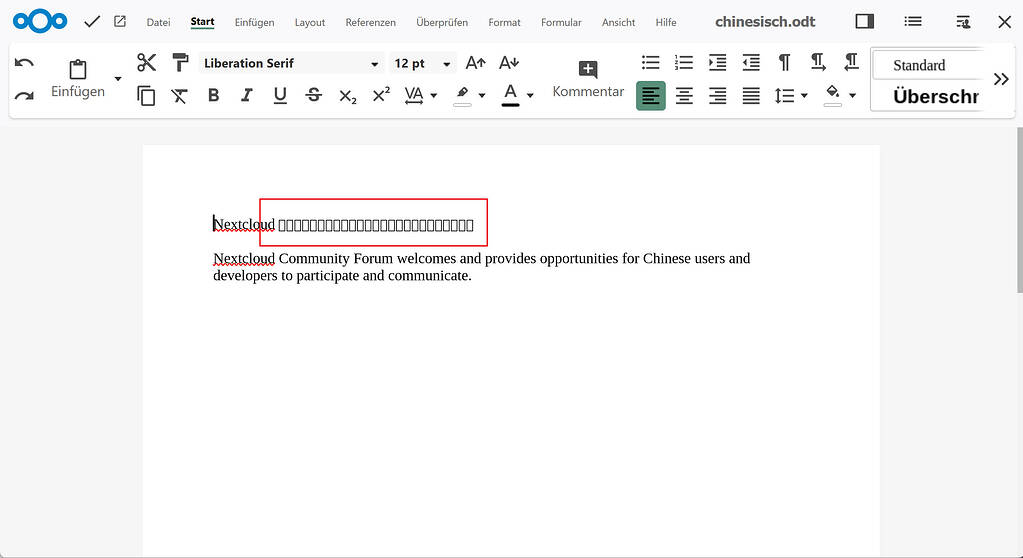Click the Decrease indent icon
Screen dimensions: 1023x558
[751, 63]
